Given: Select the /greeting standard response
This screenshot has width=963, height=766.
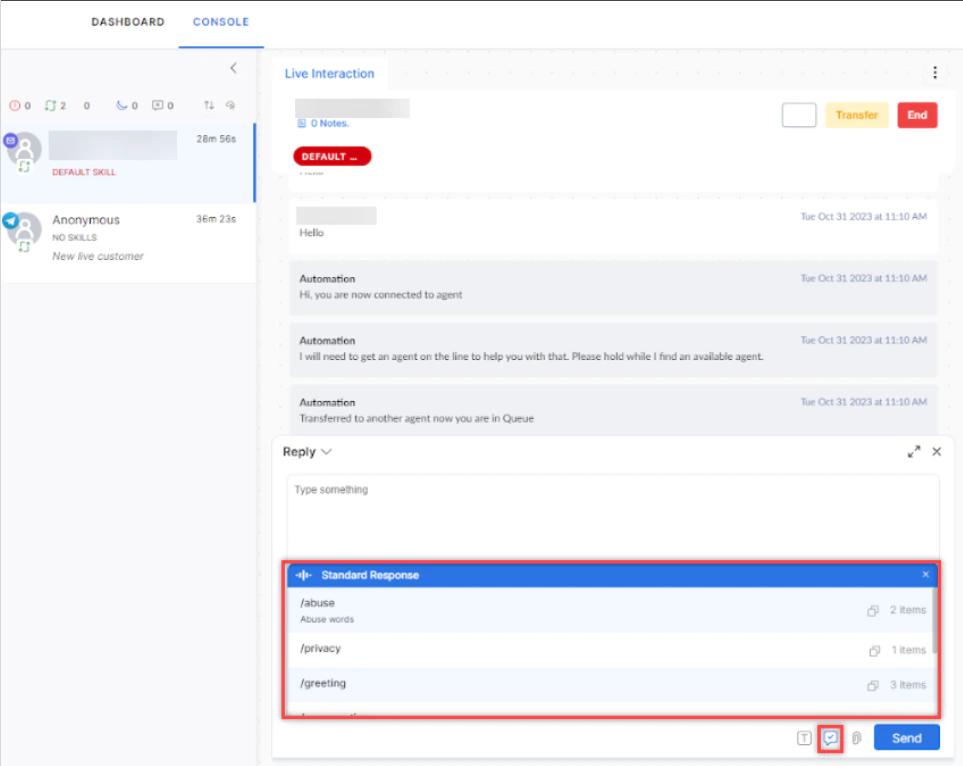Looking at the screenshot, I should tap(610, 684).
